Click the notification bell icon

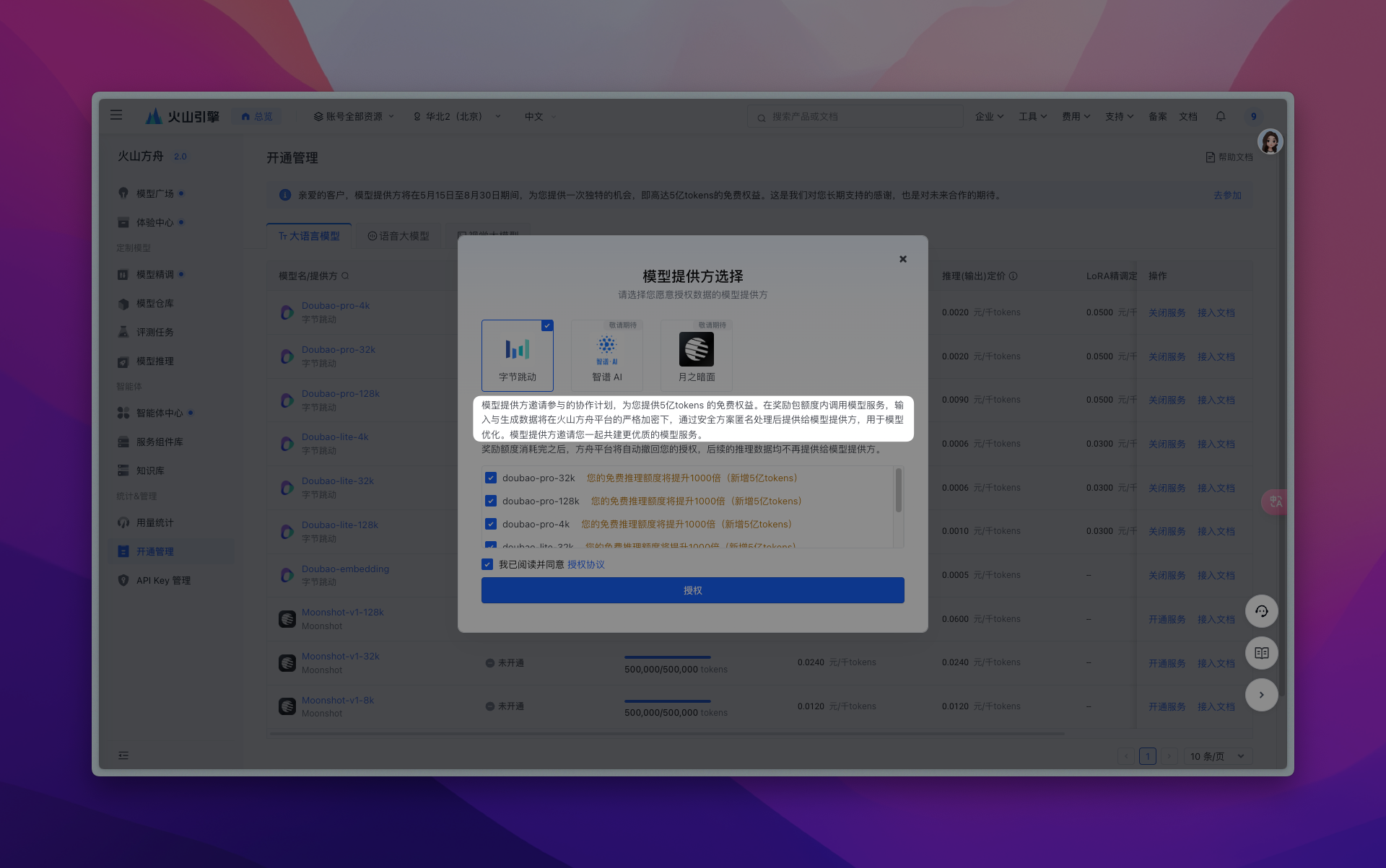pos(1220,116)
